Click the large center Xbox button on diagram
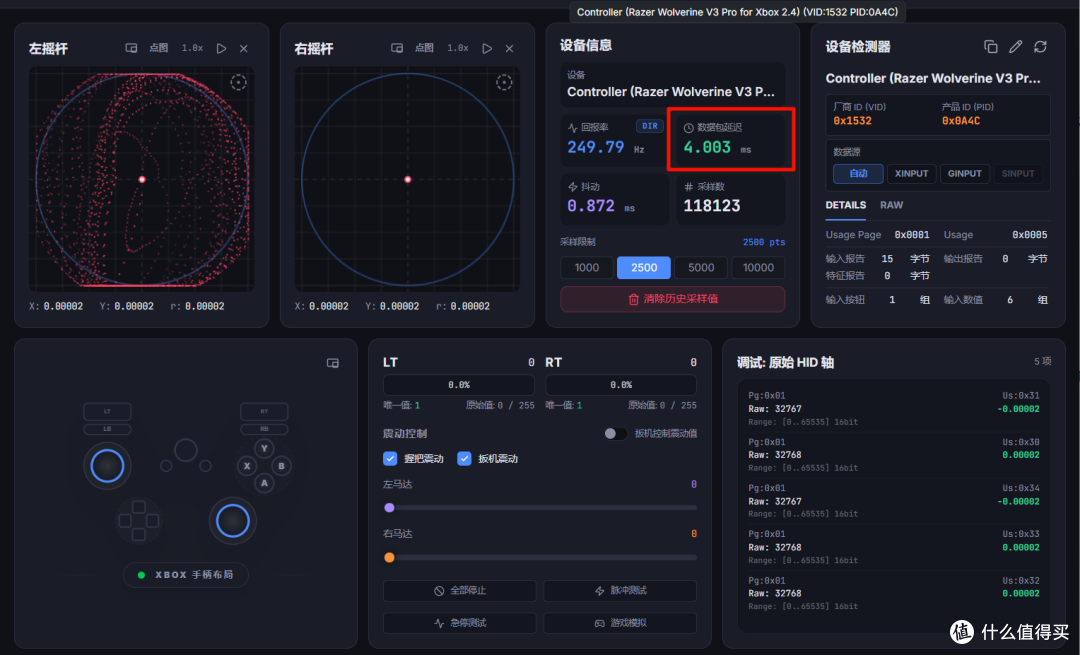1080x655 pixels. pos(185,450)
